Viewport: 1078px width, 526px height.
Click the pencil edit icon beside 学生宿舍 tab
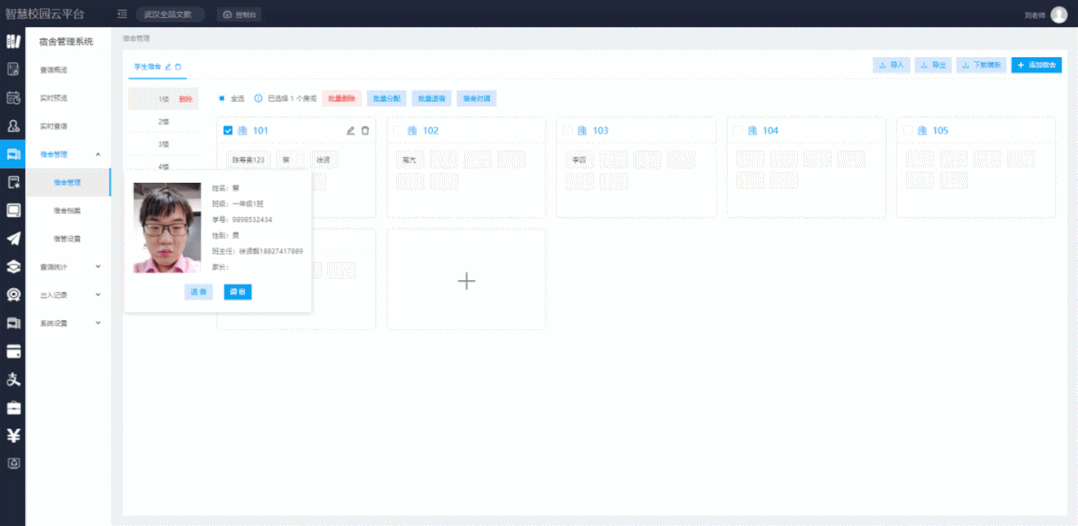(168, 67)
